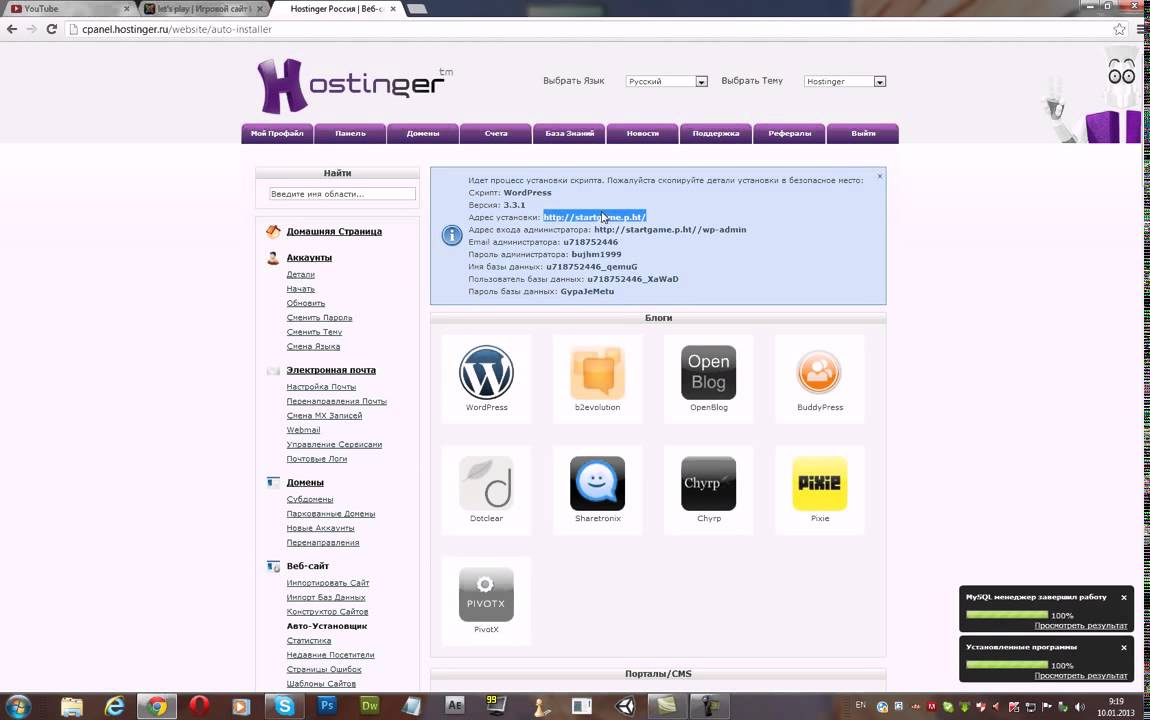Select the Pixie script icon
The width and height of the screenshot is (1150, 720).
[819, 482]
